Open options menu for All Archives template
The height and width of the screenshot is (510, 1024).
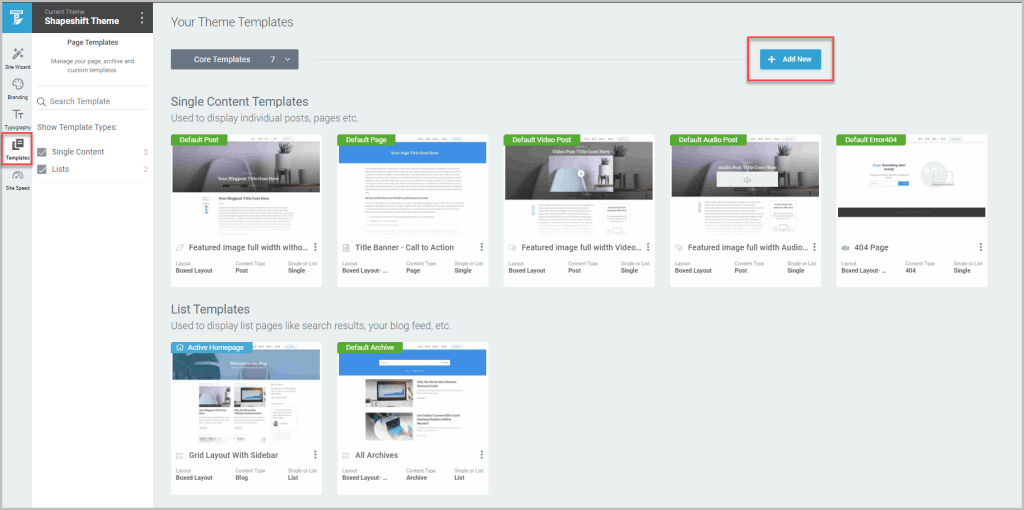tap(481, 455)
